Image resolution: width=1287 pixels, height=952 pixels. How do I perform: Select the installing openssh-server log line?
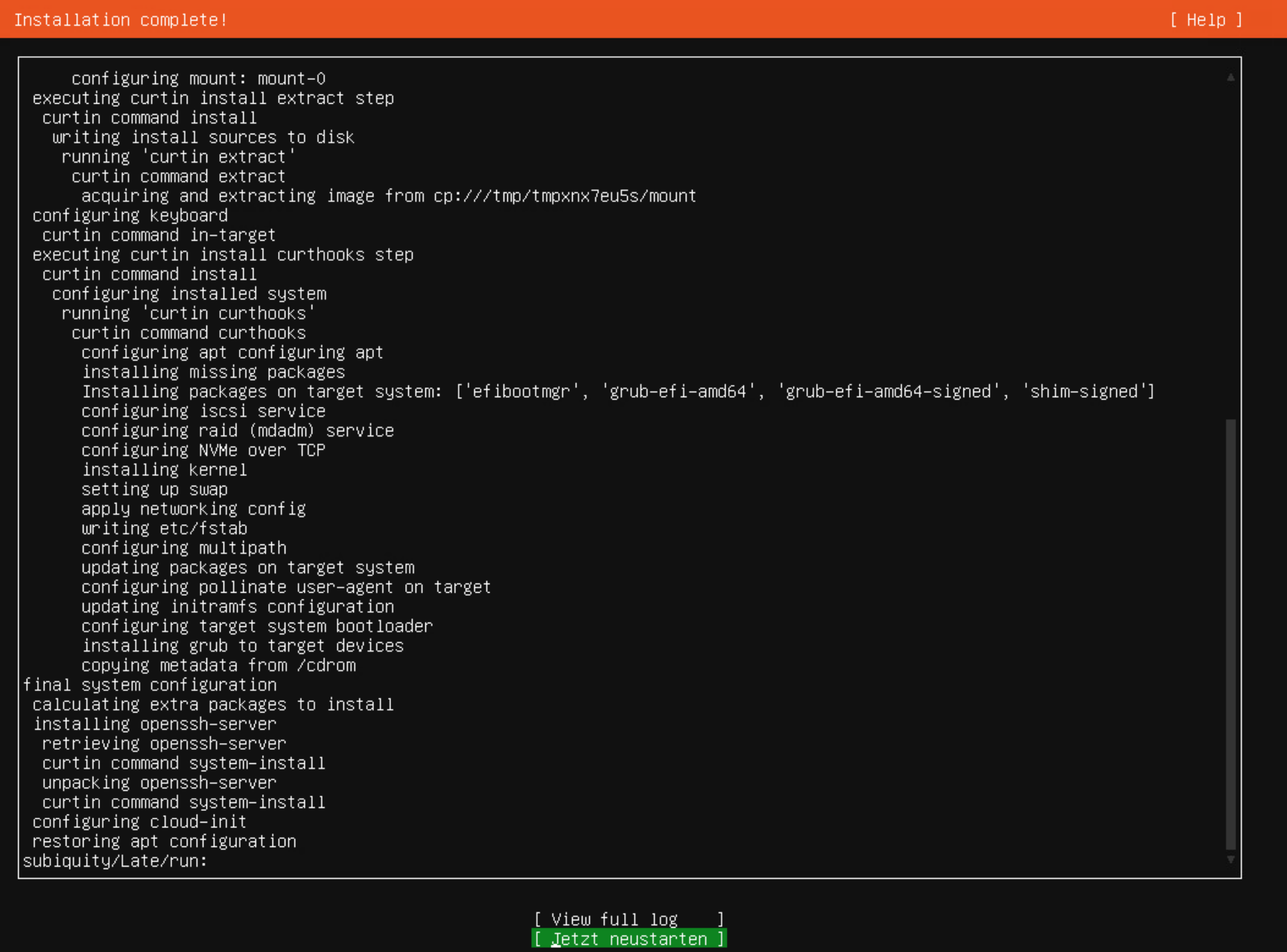(155, 724)
